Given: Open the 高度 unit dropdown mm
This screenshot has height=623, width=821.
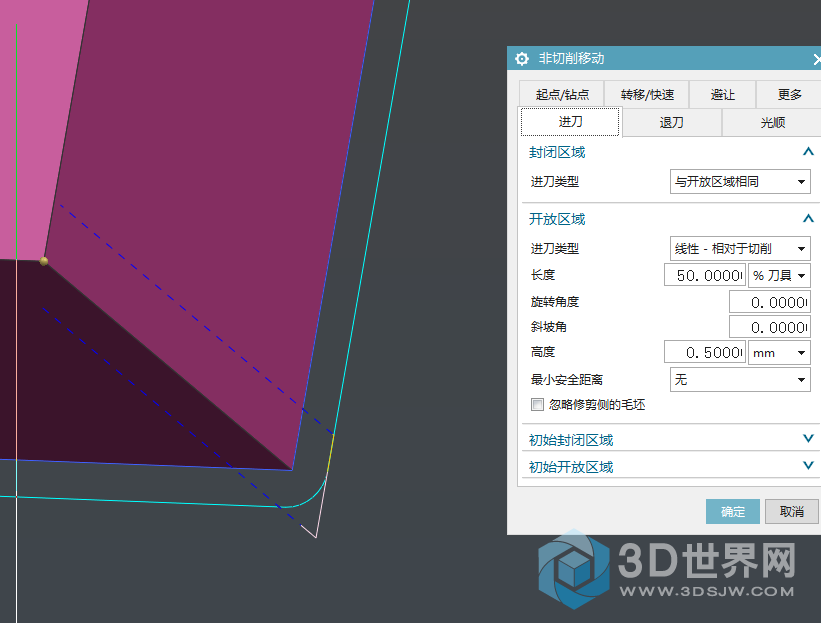Looking at the screenshot, I should [779, 352].
